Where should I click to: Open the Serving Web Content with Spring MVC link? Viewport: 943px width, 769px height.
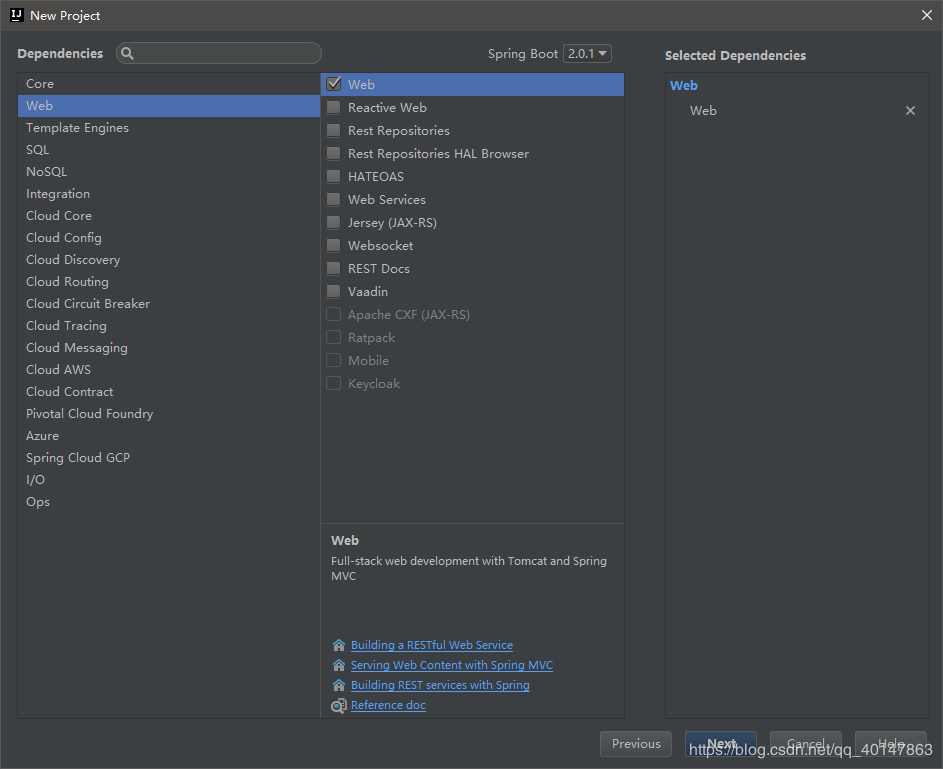click(451, 666)
